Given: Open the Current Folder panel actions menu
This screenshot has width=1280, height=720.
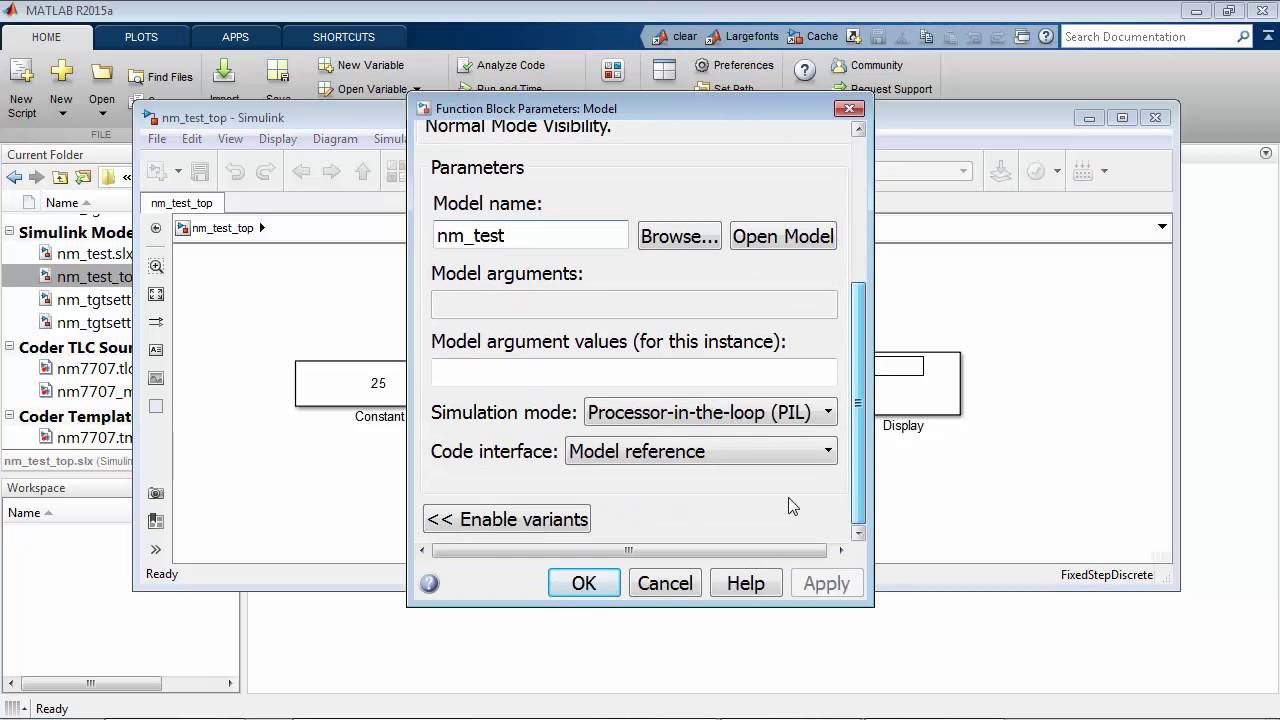Looking at the screenshot, I should pos(1266,154).
